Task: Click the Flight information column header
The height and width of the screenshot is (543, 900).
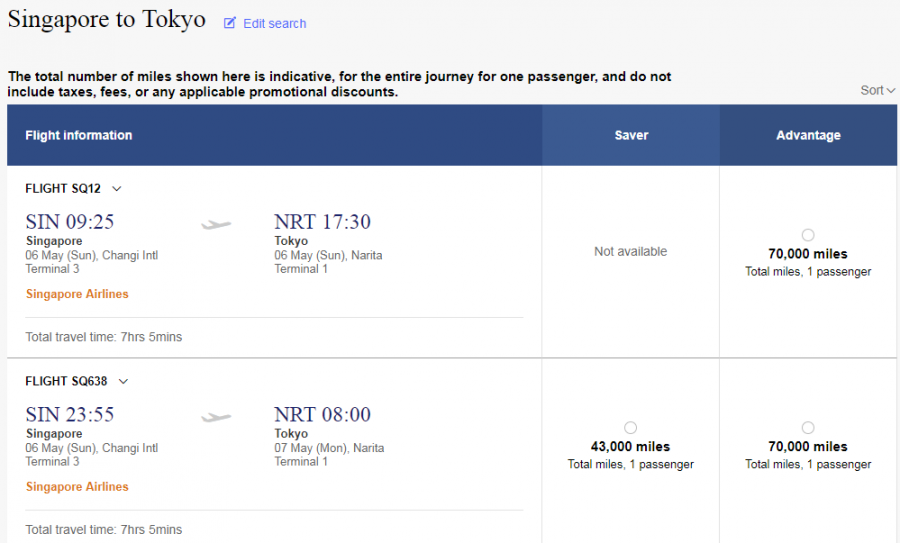Action: pos(79,135)
